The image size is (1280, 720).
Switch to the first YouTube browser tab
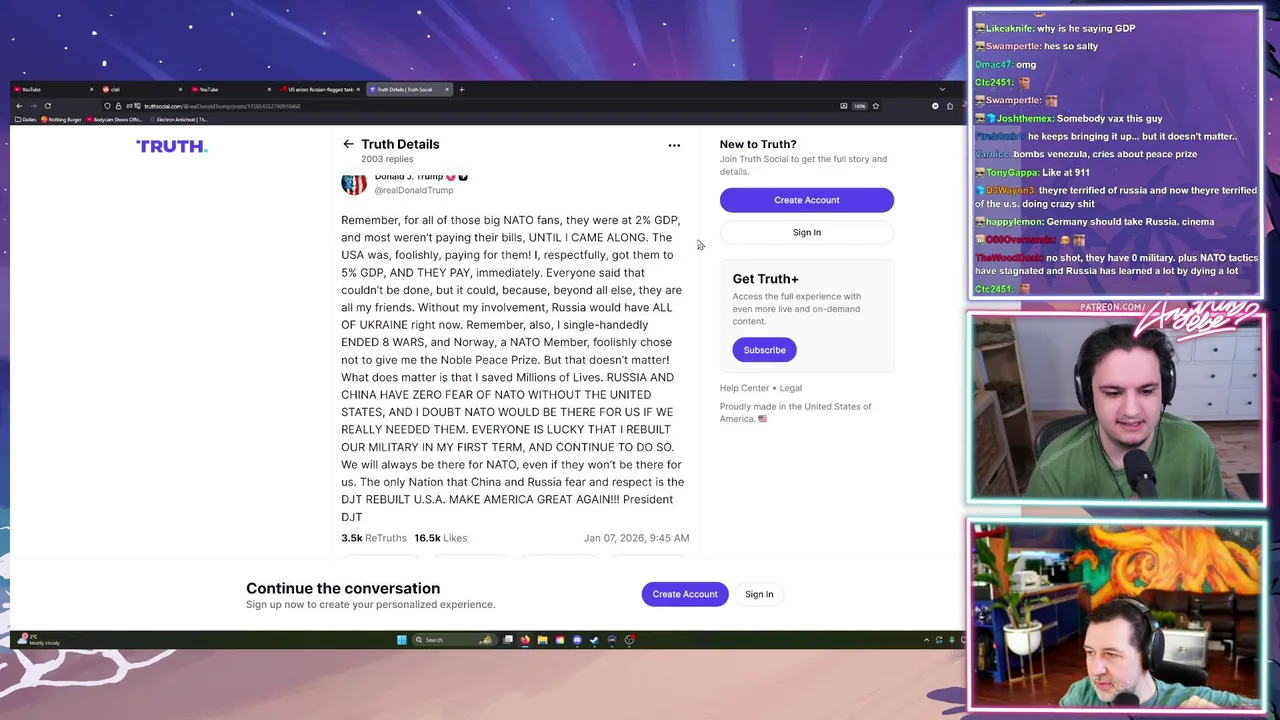(52, 90)
